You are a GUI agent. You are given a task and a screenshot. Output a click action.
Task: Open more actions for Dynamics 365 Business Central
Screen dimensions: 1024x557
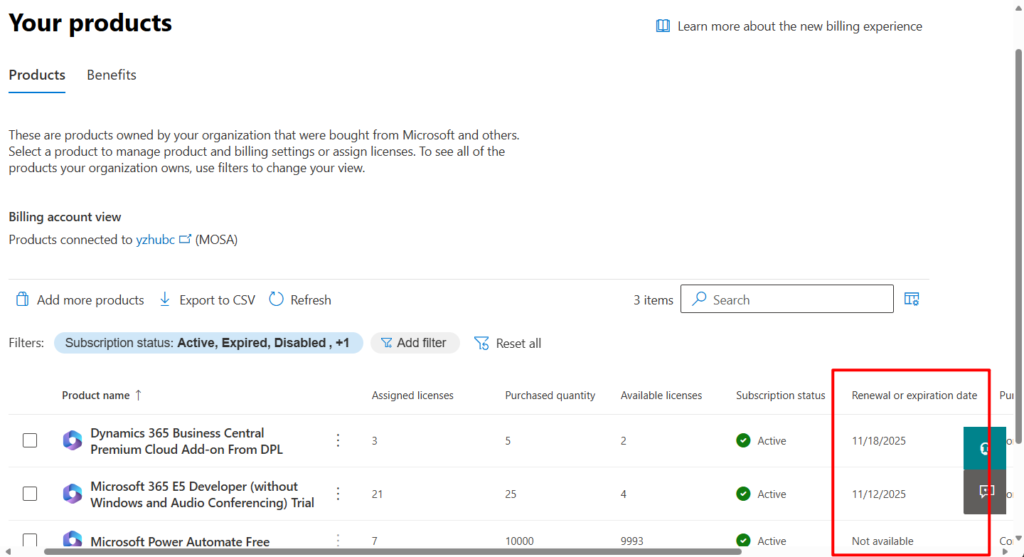tap(338, 441)
